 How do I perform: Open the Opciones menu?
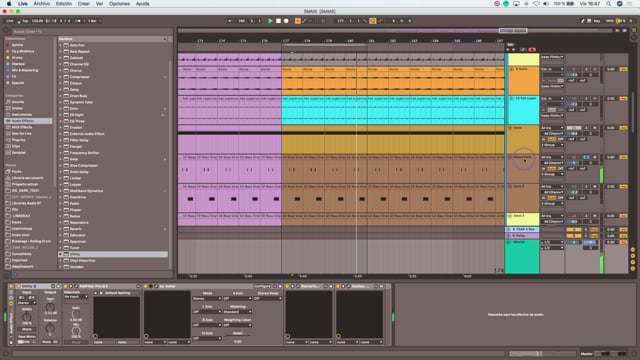120,4
